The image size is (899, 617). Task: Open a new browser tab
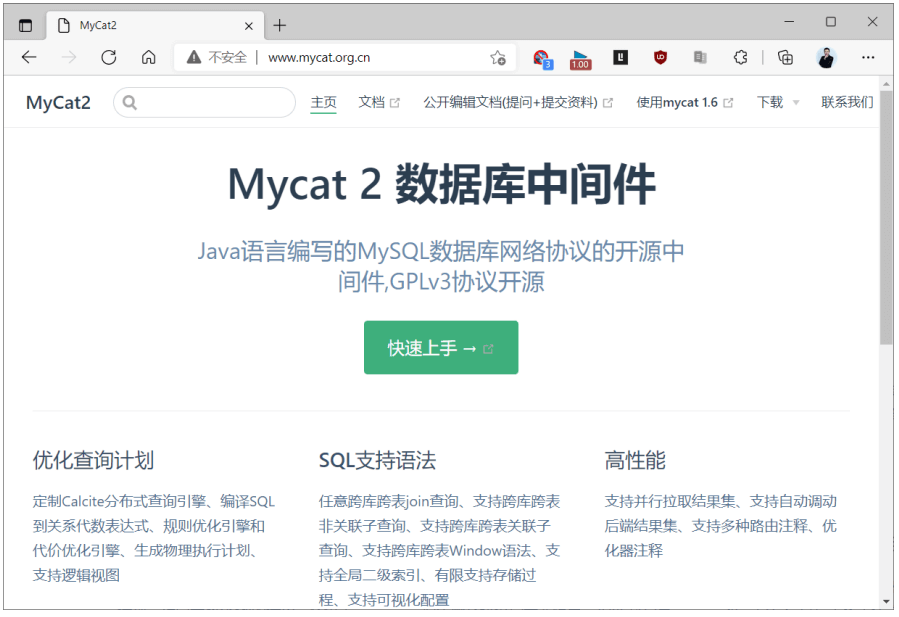(x=279, y=25)
